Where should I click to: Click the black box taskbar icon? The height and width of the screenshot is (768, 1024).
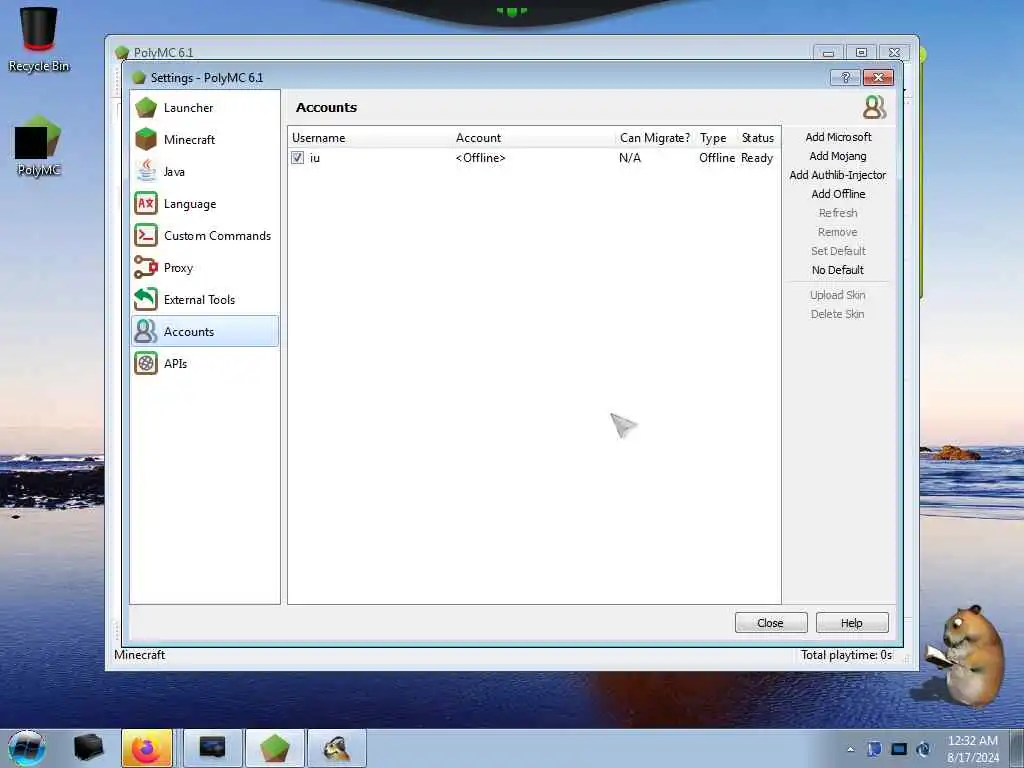click(88, 748)
